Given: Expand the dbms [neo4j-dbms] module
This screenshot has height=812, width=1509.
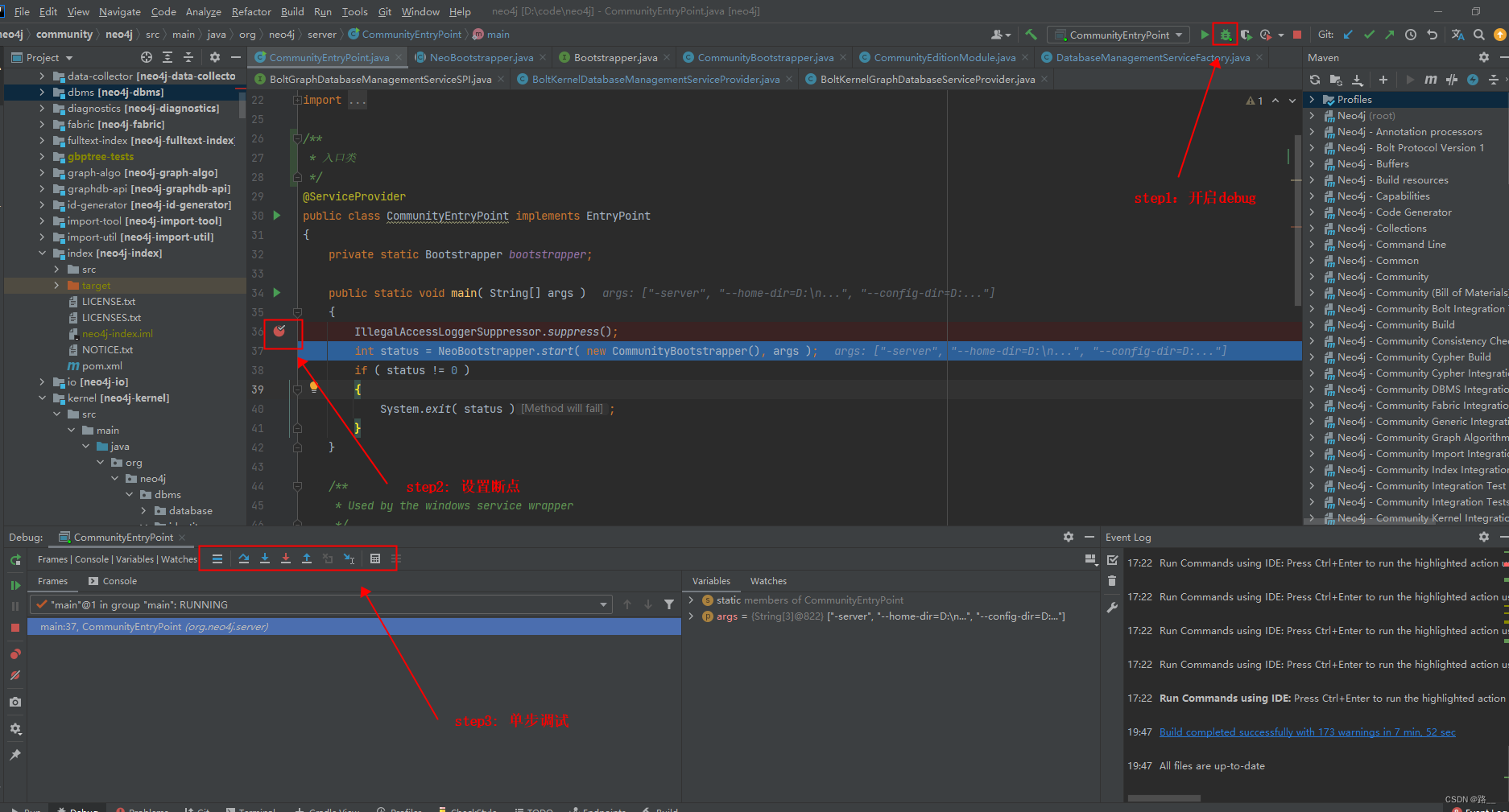Looking at the screenshot, I should [43, 93].
